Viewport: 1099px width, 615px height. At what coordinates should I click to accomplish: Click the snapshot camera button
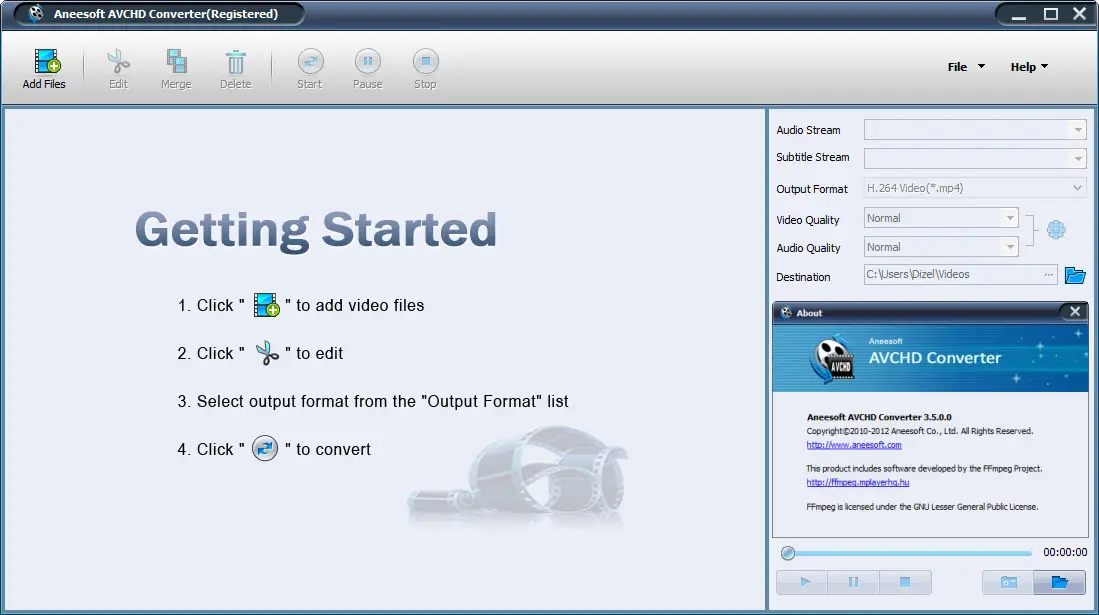(1008, 582)
